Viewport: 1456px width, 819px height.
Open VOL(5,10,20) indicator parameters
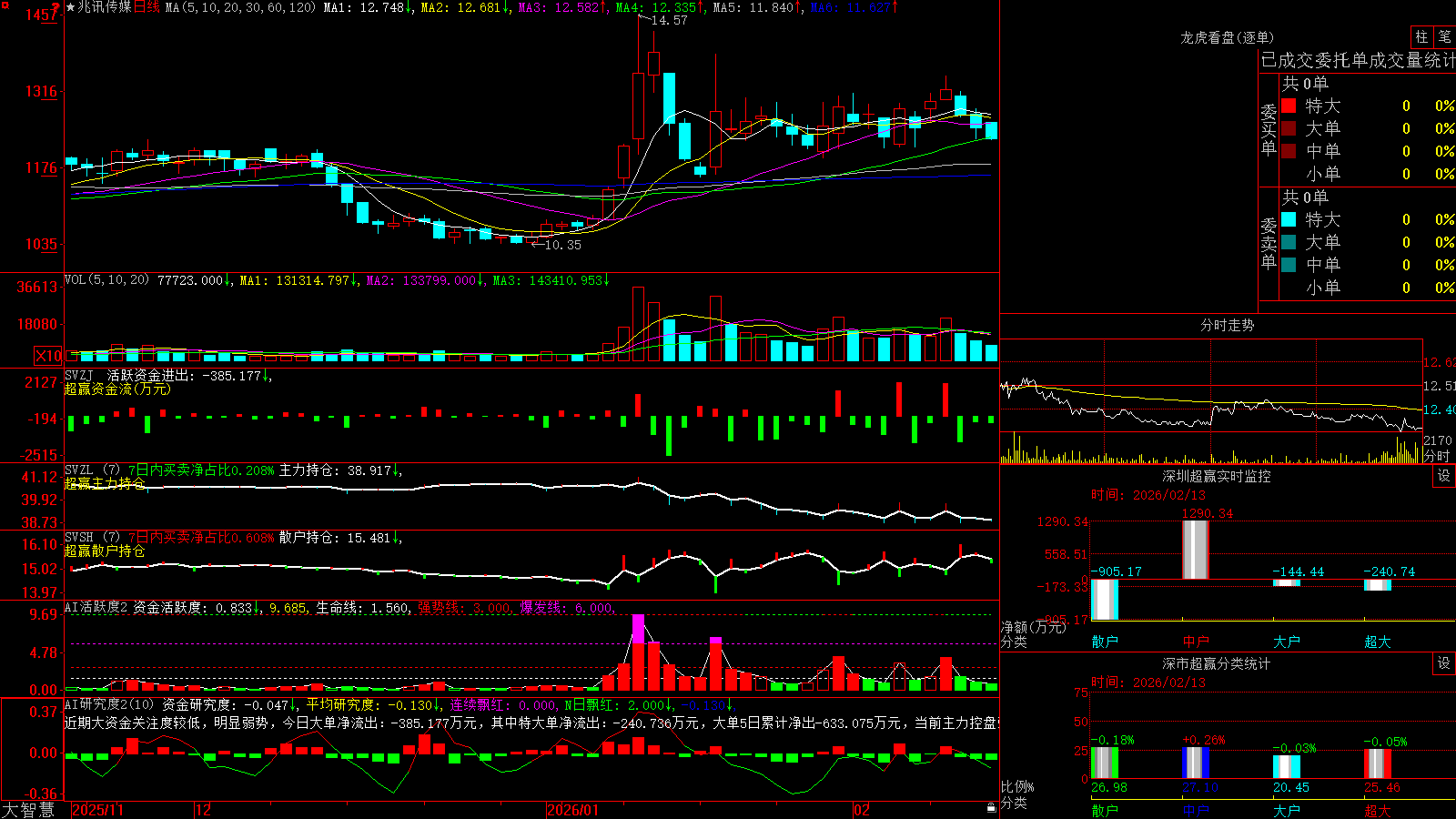(106, 280)
